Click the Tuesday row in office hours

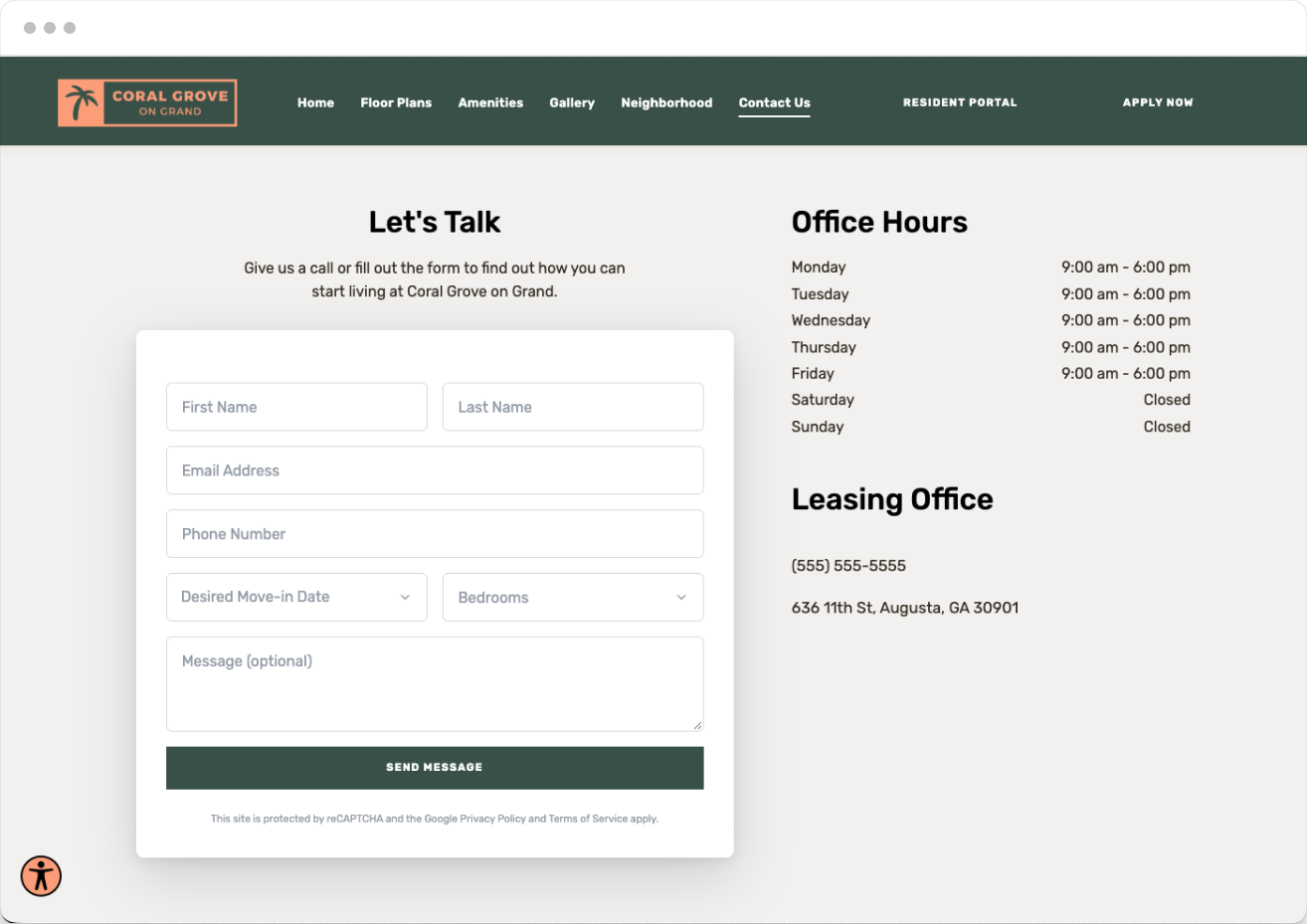(991, 294)
